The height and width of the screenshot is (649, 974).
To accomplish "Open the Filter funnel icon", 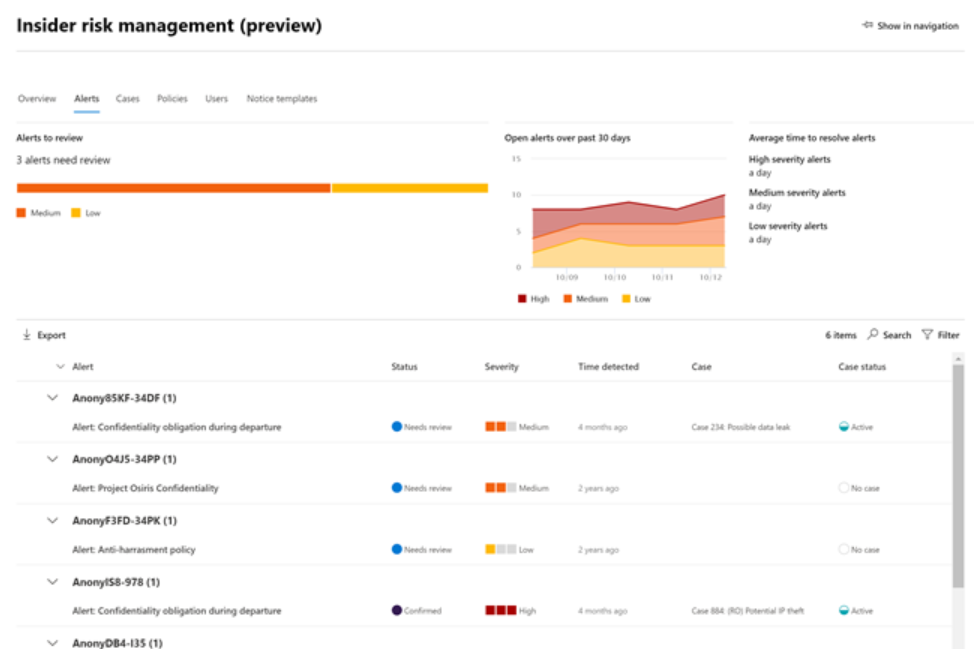I will [x=927, y=335].
